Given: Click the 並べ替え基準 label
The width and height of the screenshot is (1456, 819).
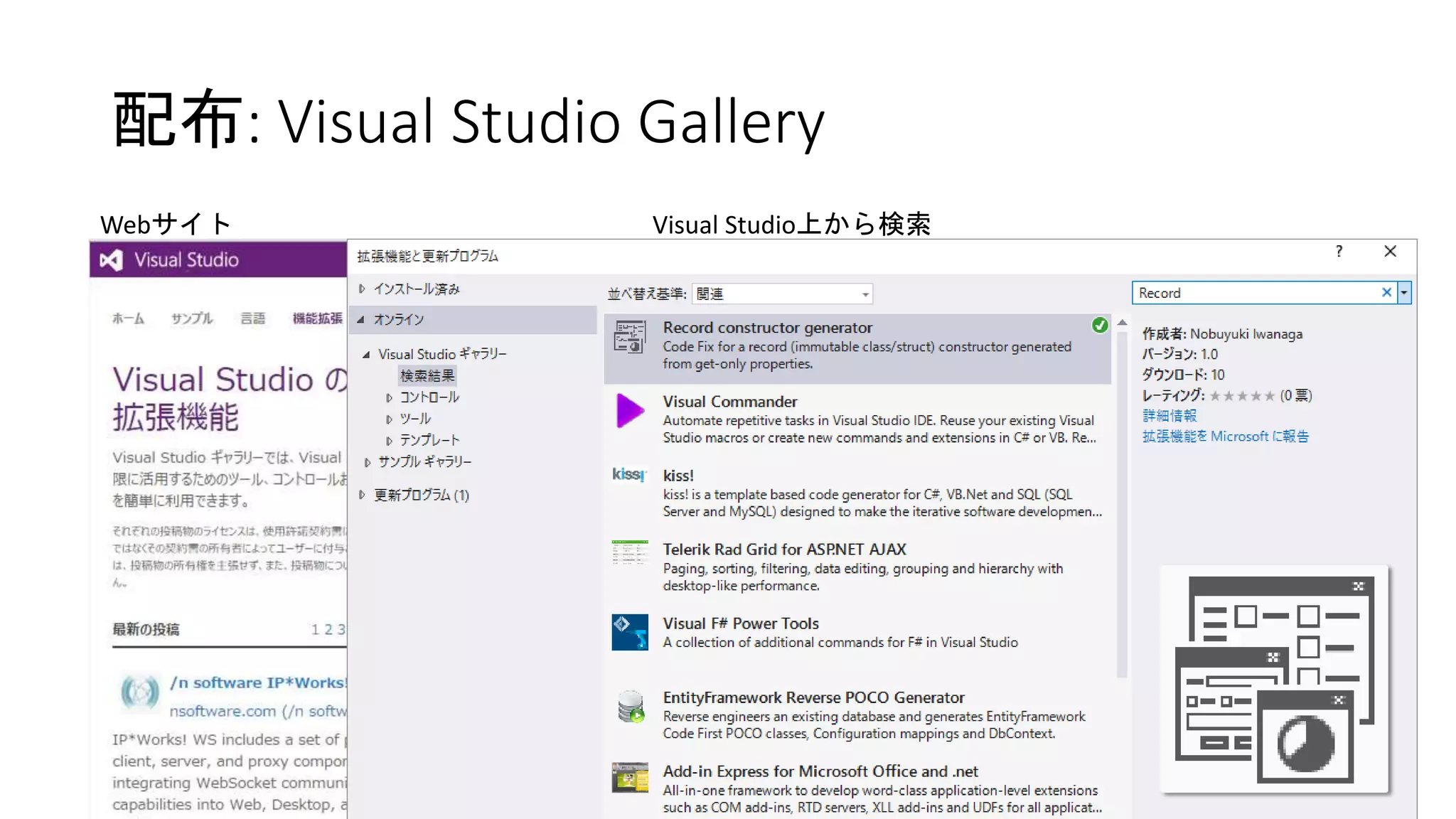Looking at the screenshot, I should (x=647, y=294).
